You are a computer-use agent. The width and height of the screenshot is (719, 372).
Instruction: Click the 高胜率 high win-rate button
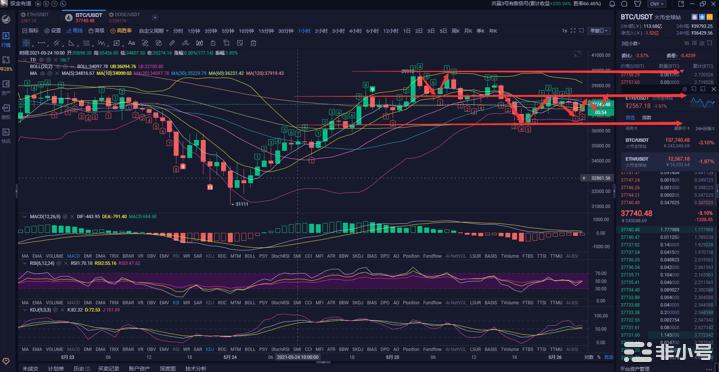[x=121, y=30]
